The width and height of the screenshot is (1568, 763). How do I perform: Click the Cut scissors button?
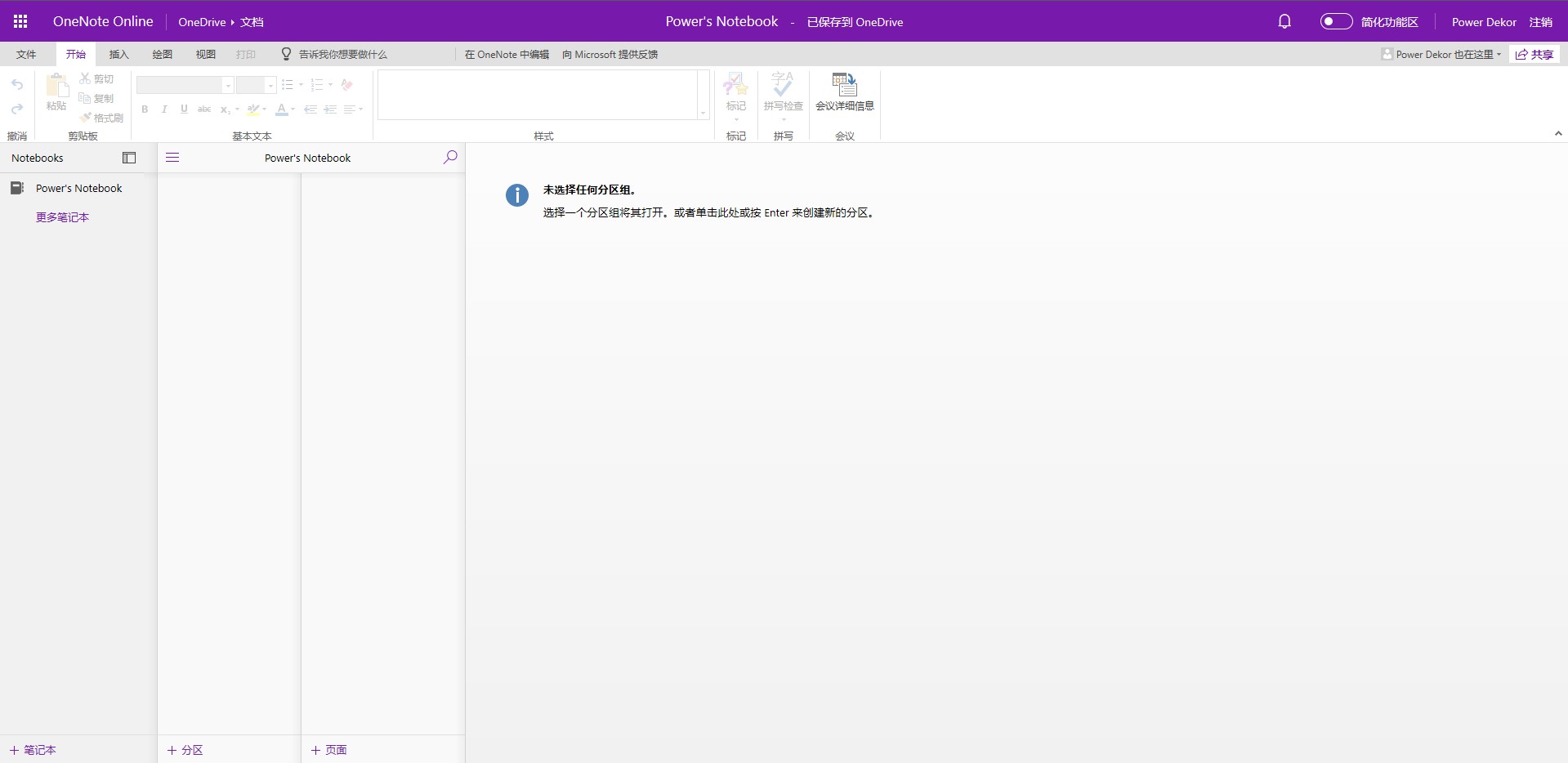point(96,78)
